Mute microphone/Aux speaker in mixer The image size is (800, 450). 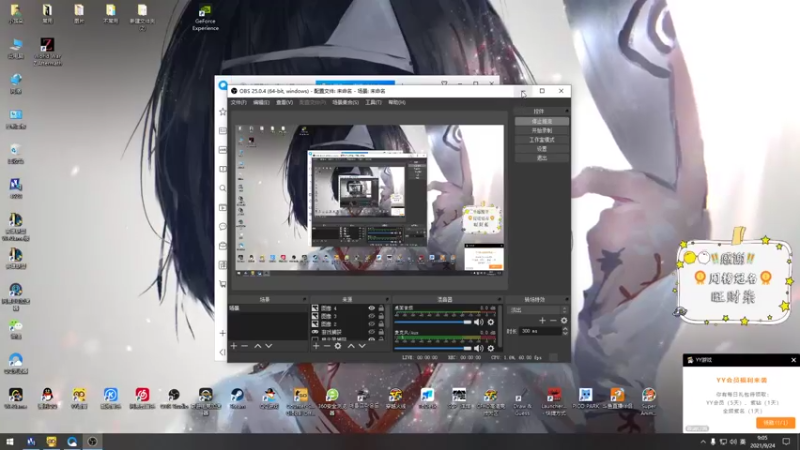pos(479,348)
